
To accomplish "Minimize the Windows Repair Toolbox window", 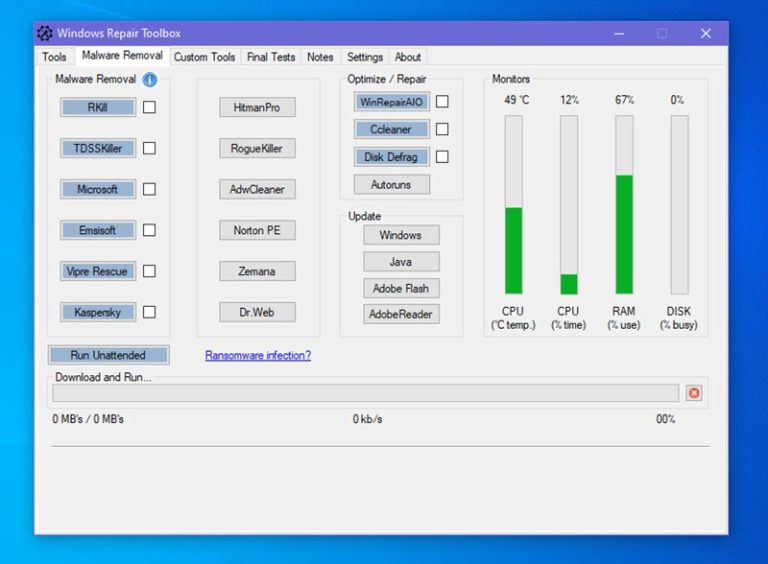I will pos(619,33).
